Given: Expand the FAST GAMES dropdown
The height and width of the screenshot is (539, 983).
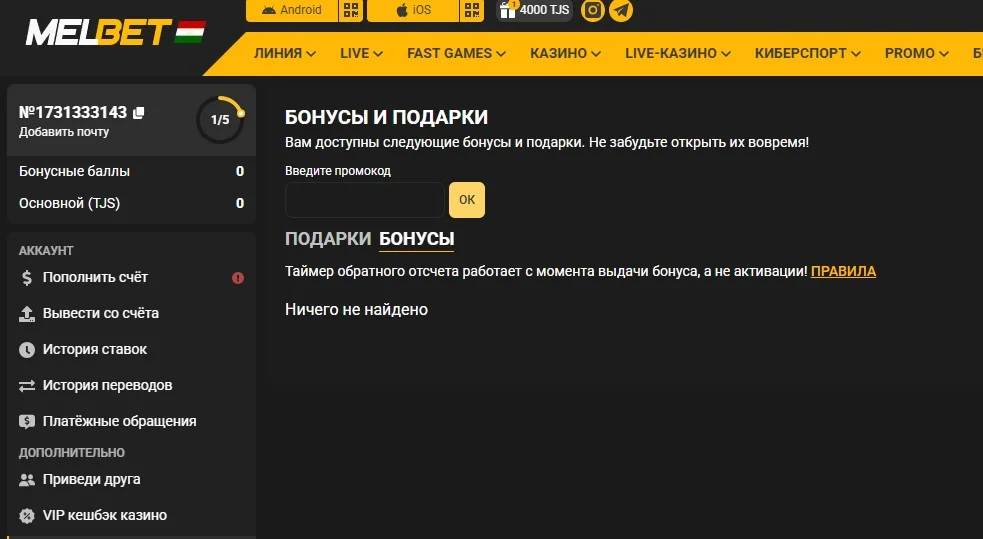Looking at the screenshot, I should coord(456,53).
